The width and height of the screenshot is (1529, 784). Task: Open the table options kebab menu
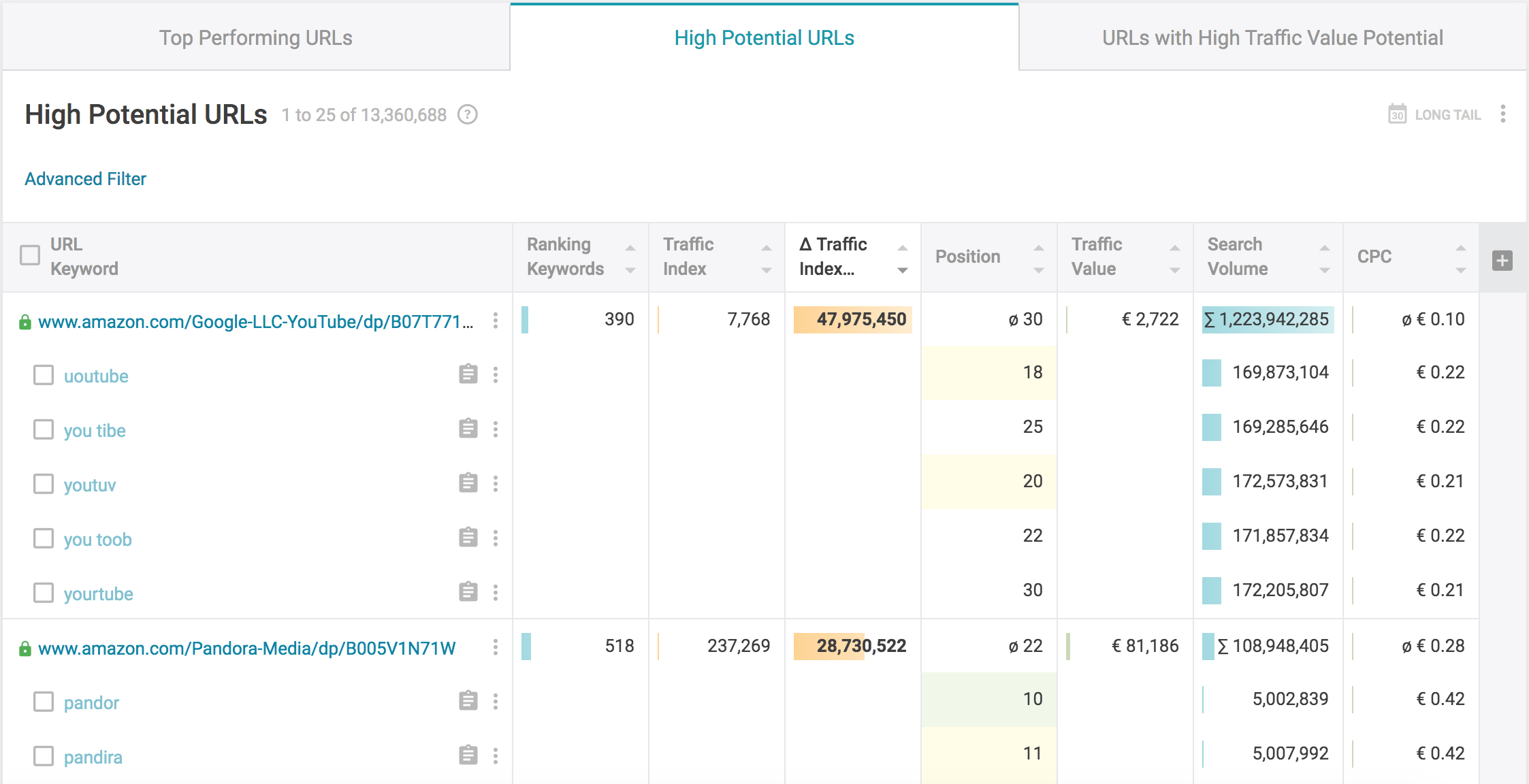(1503, 114)
